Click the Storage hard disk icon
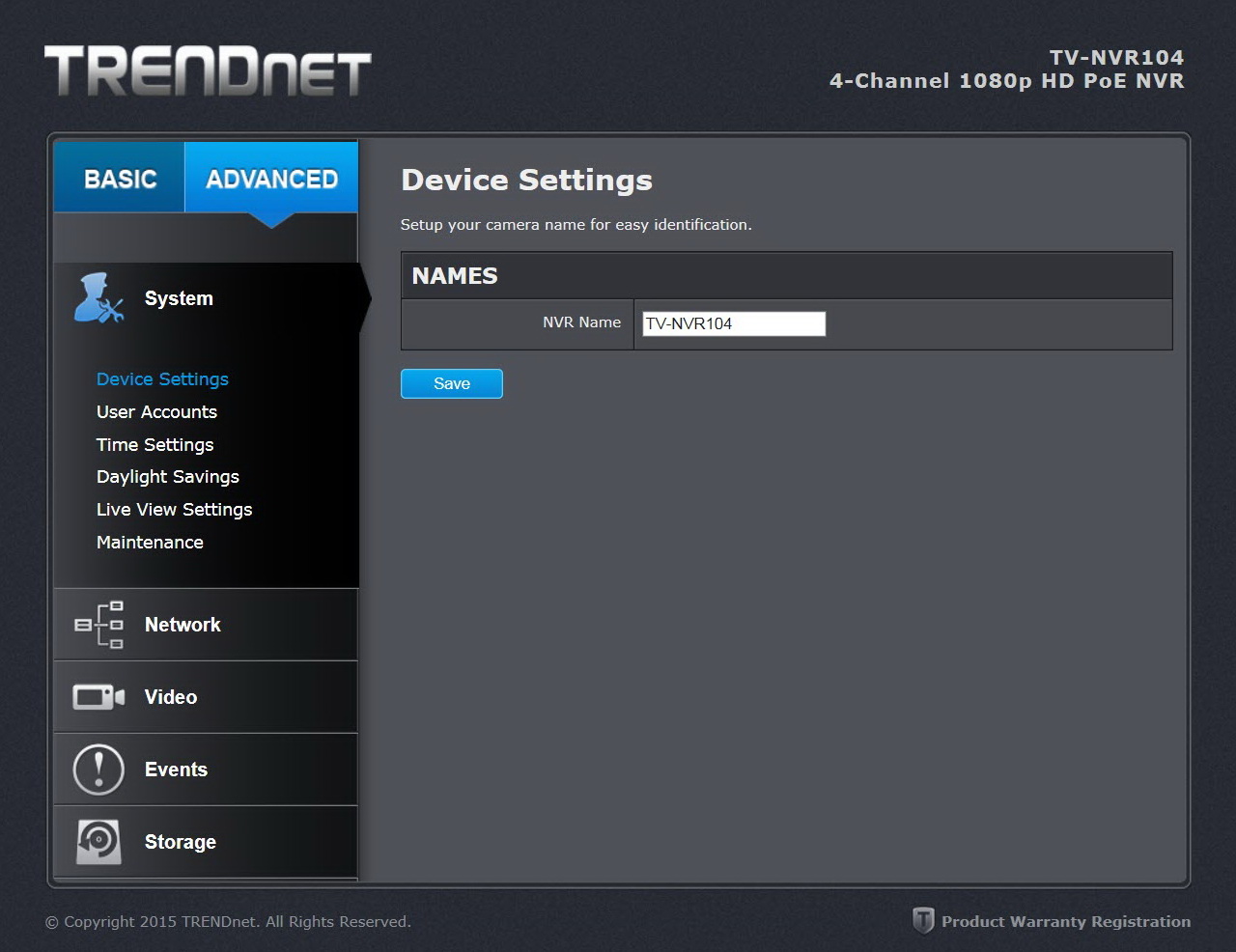Viewport: 1236px width, 952px height. (x=98, y=842)
